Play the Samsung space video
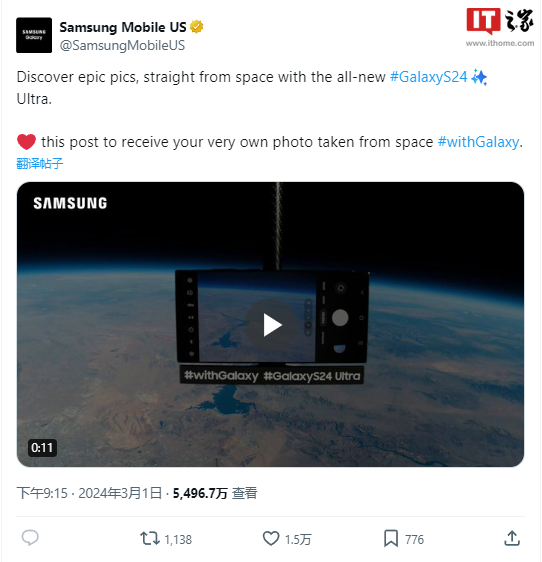 point(271,325)
